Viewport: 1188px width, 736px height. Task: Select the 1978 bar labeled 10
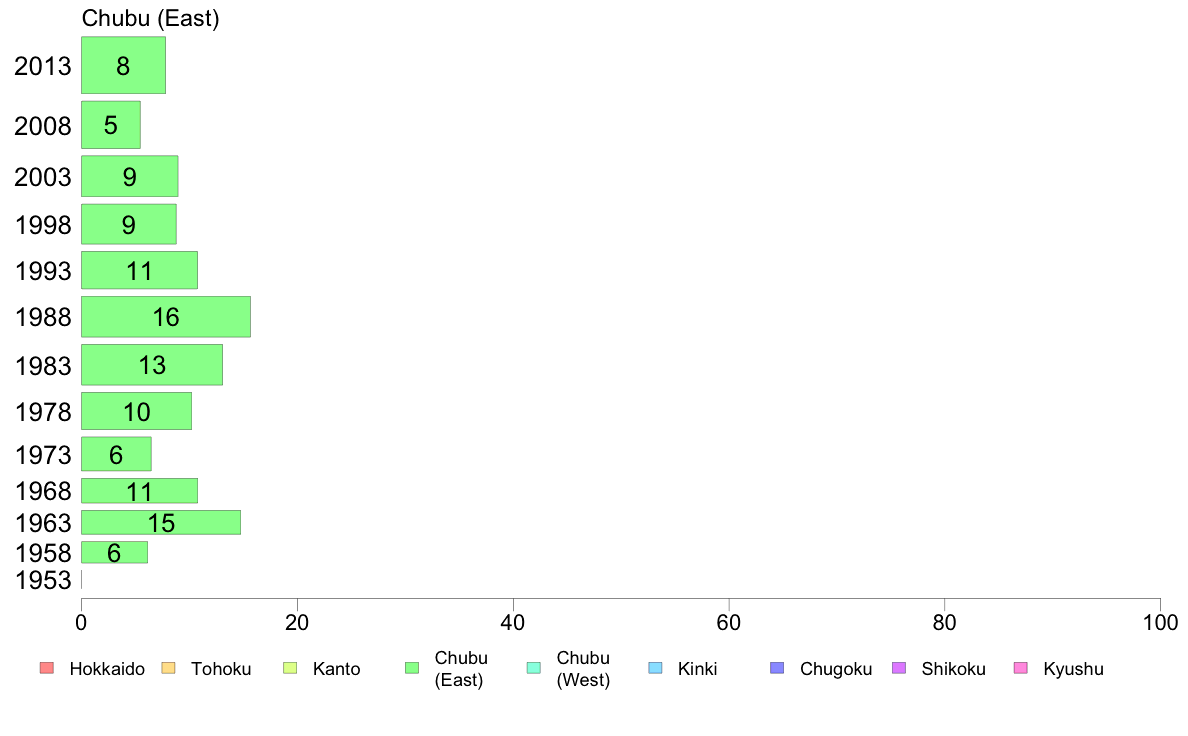point(136,411)
